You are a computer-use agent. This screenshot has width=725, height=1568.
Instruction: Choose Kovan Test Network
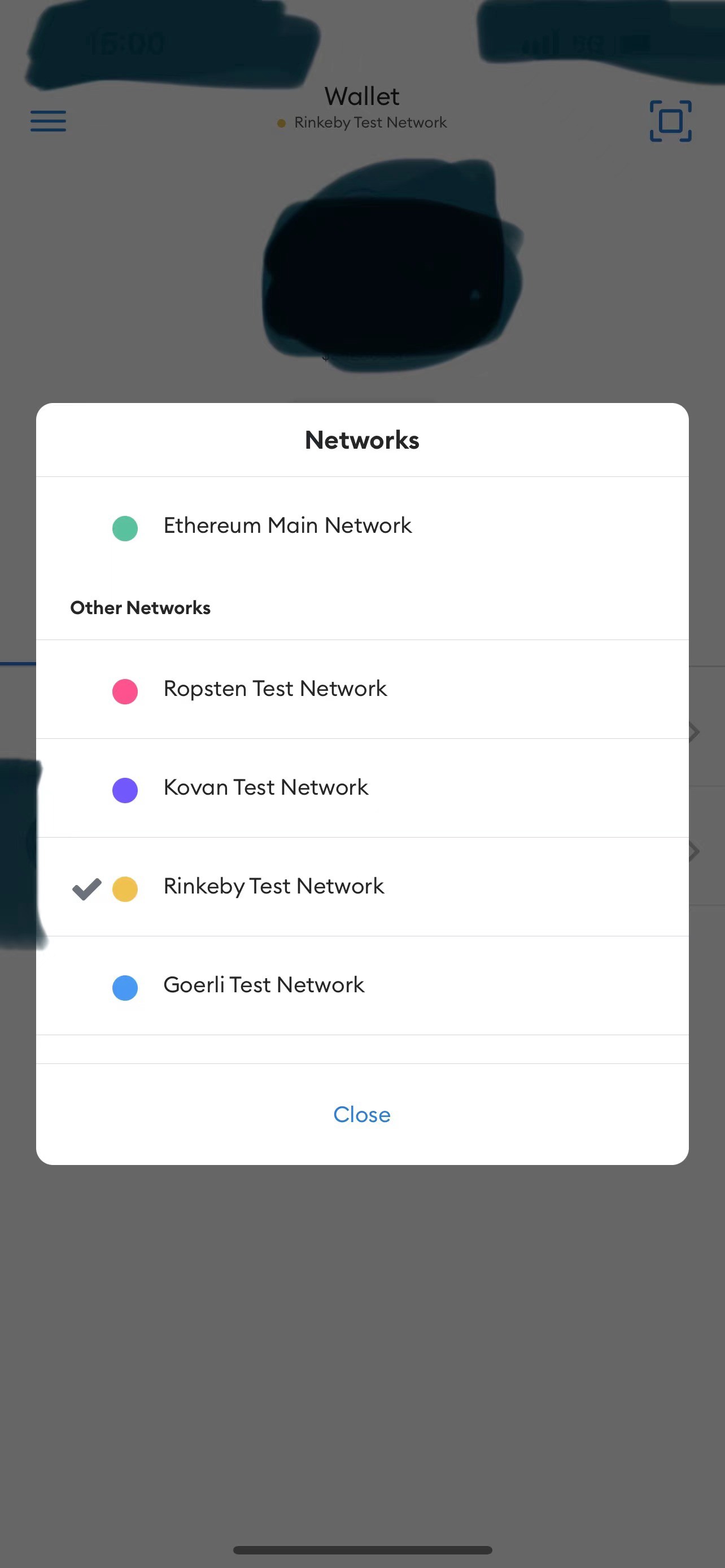362,789
